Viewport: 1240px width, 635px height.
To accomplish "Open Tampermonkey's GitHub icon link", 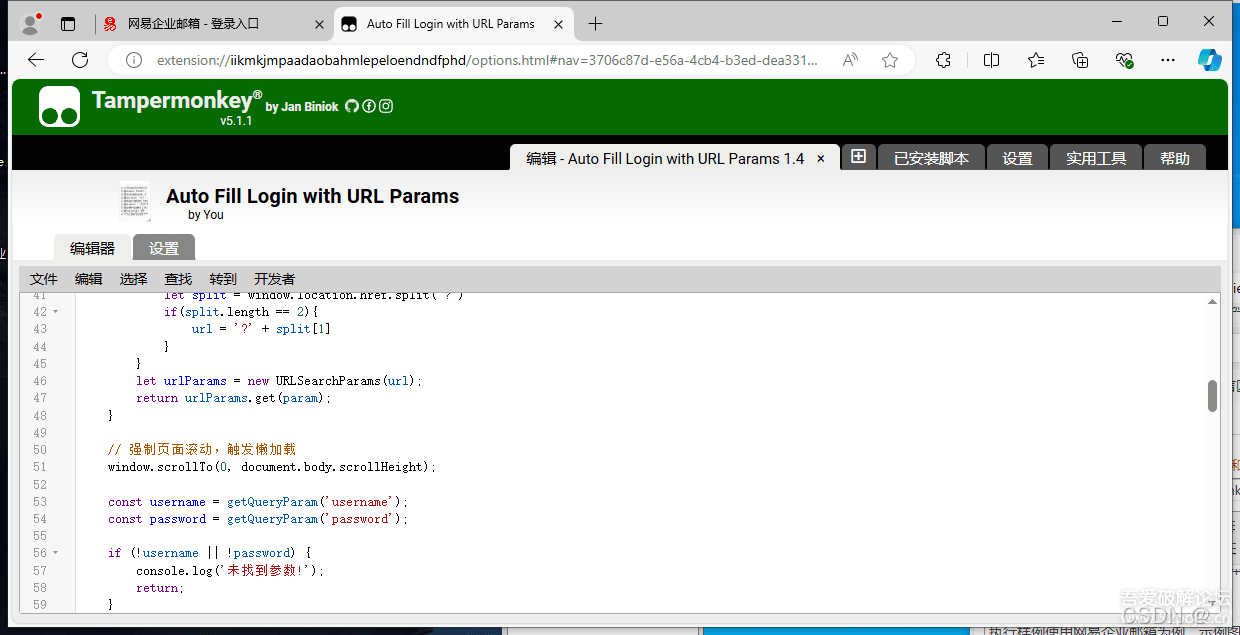I will coord(351,106).
